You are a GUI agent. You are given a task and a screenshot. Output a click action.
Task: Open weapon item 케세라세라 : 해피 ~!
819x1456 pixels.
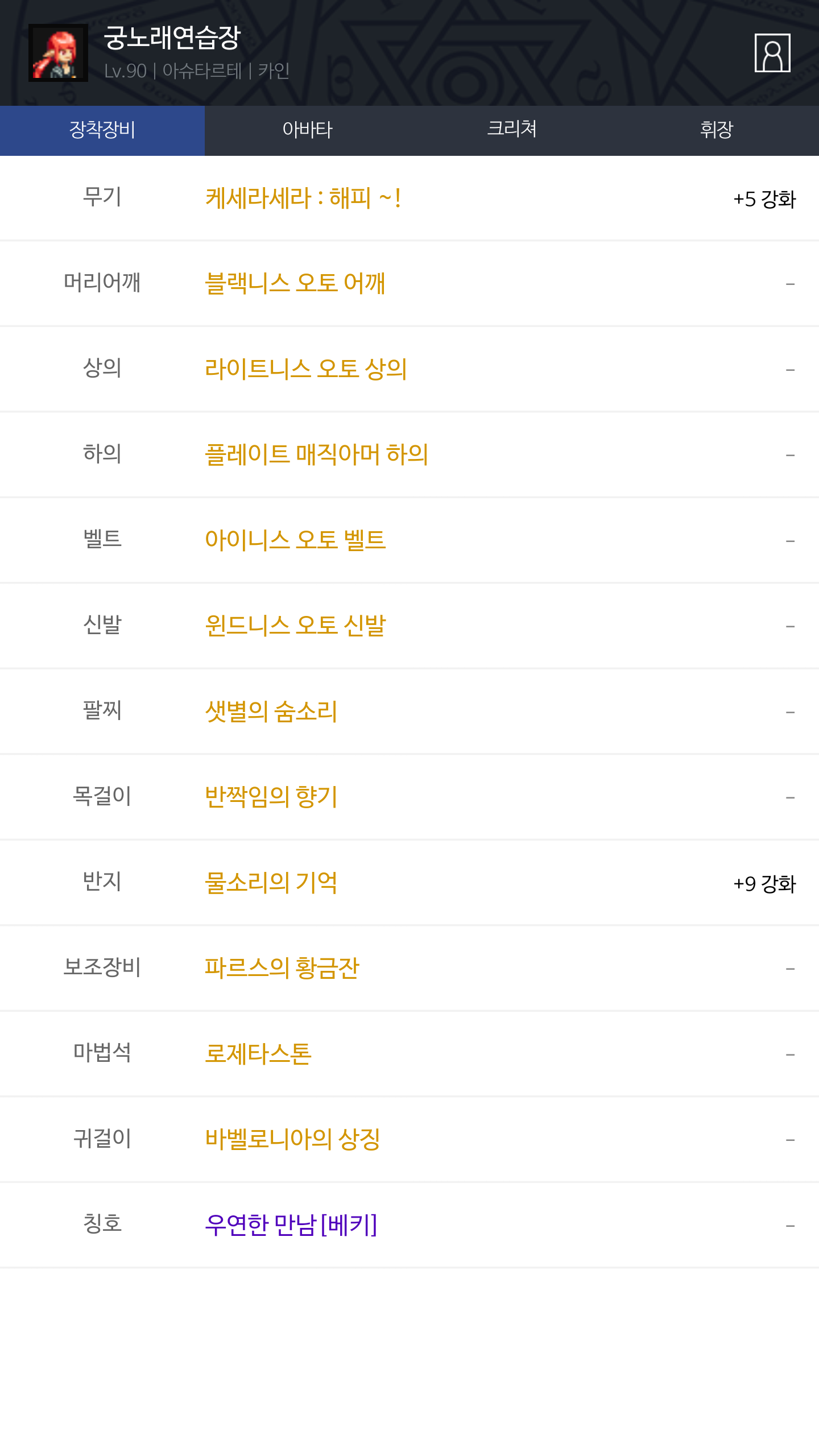coord(303,198)
